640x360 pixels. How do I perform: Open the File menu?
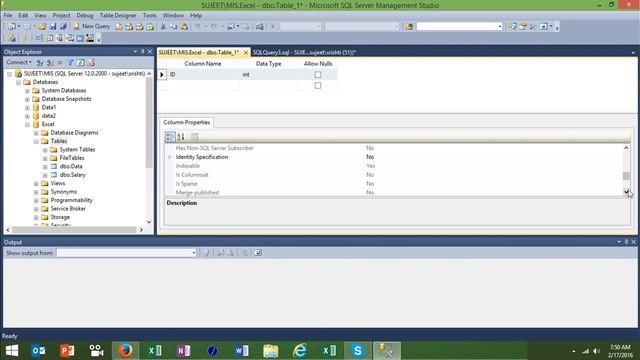[x=8, y=16]
